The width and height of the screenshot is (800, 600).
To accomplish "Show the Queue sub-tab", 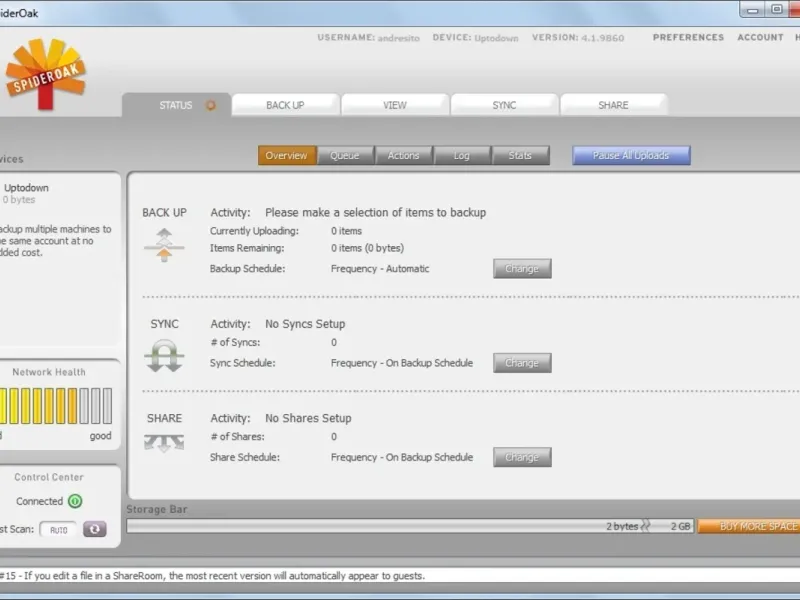I will (x=345, y=156).
